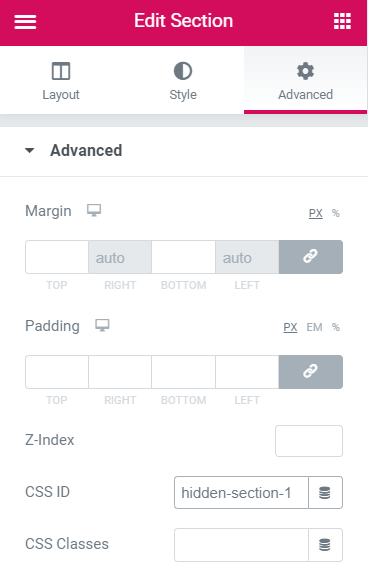Choose EM unit for Padding

pos(314,327)
